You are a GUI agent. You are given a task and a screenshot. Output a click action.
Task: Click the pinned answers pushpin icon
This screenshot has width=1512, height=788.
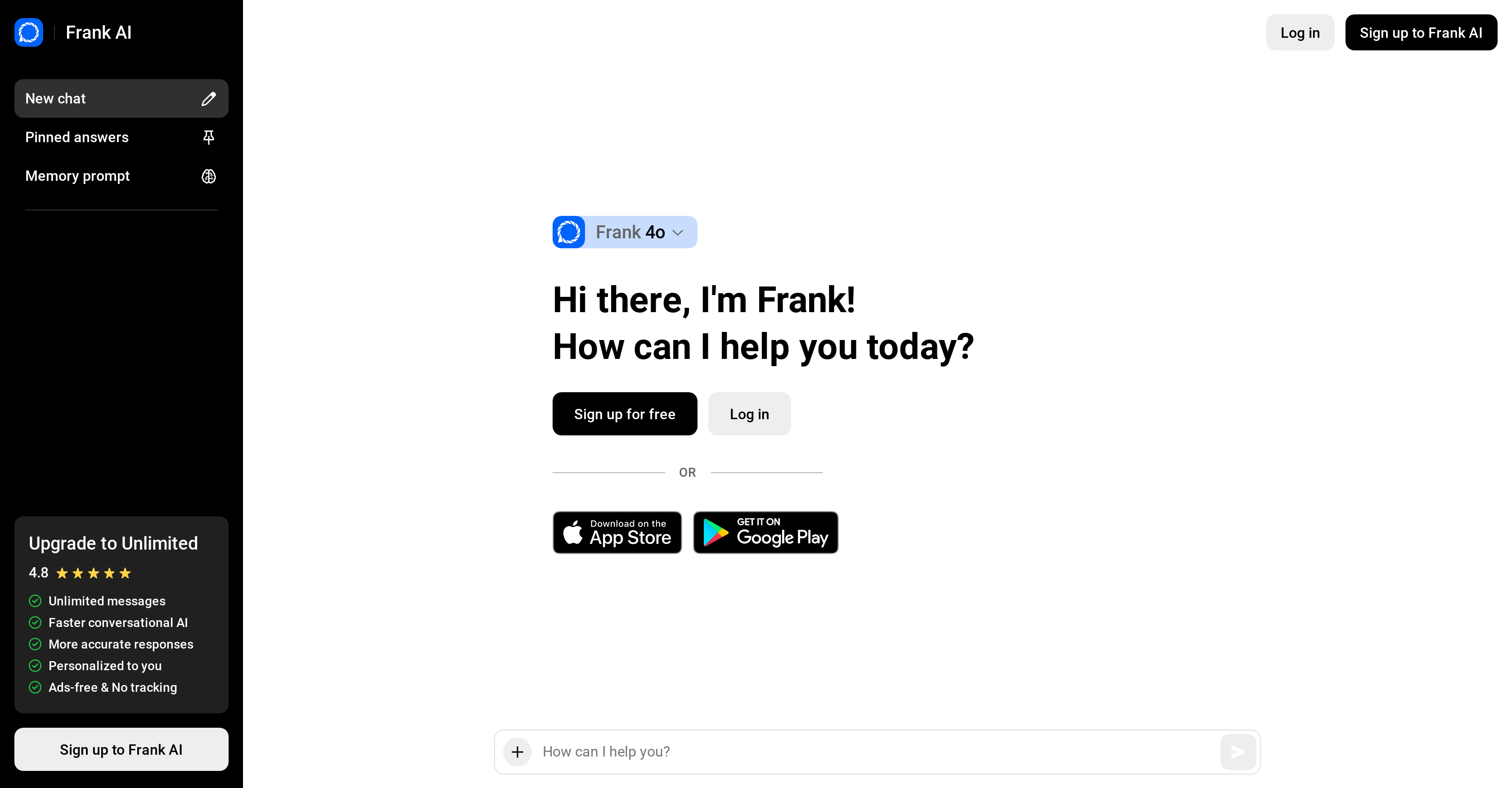pos(209,137)
